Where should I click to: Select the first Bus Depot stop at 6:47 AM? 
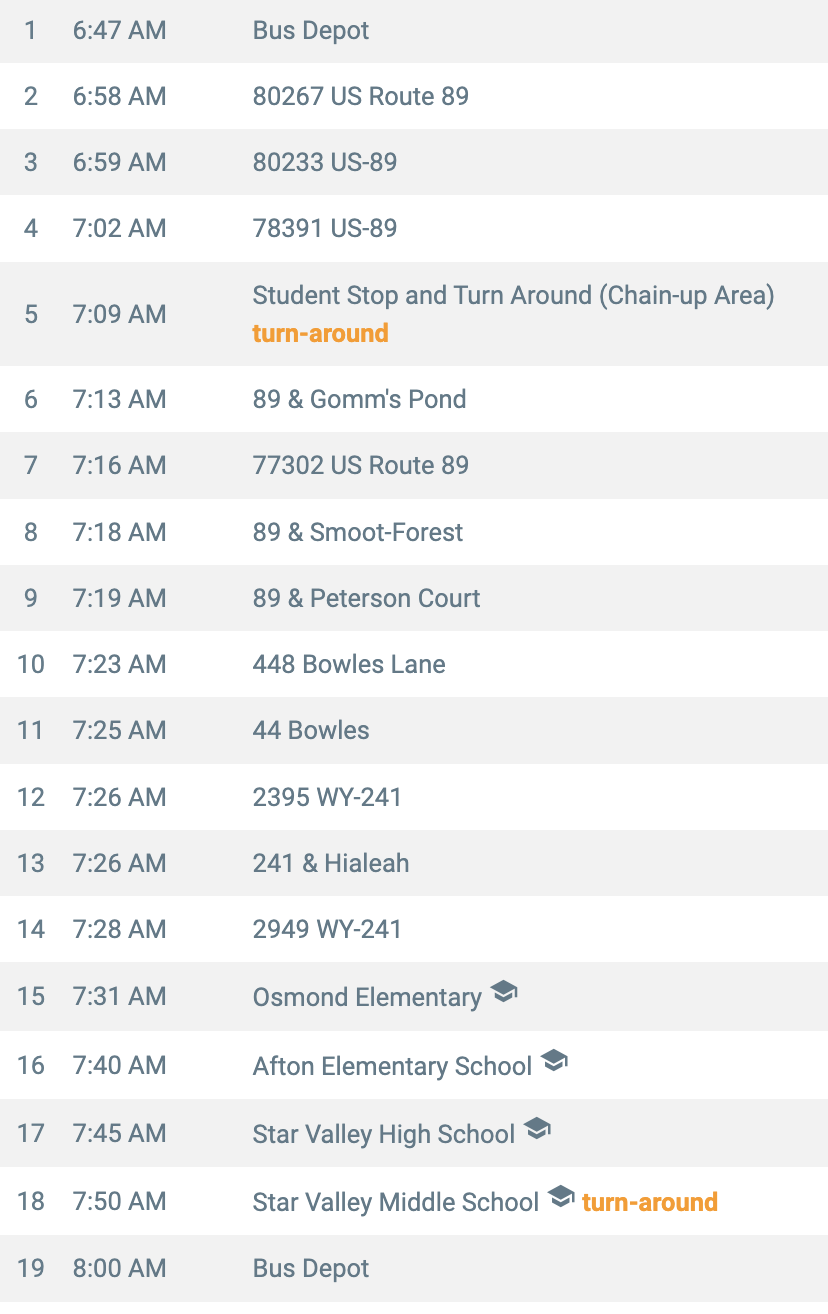pyautogui.click(x=310, y=31)
